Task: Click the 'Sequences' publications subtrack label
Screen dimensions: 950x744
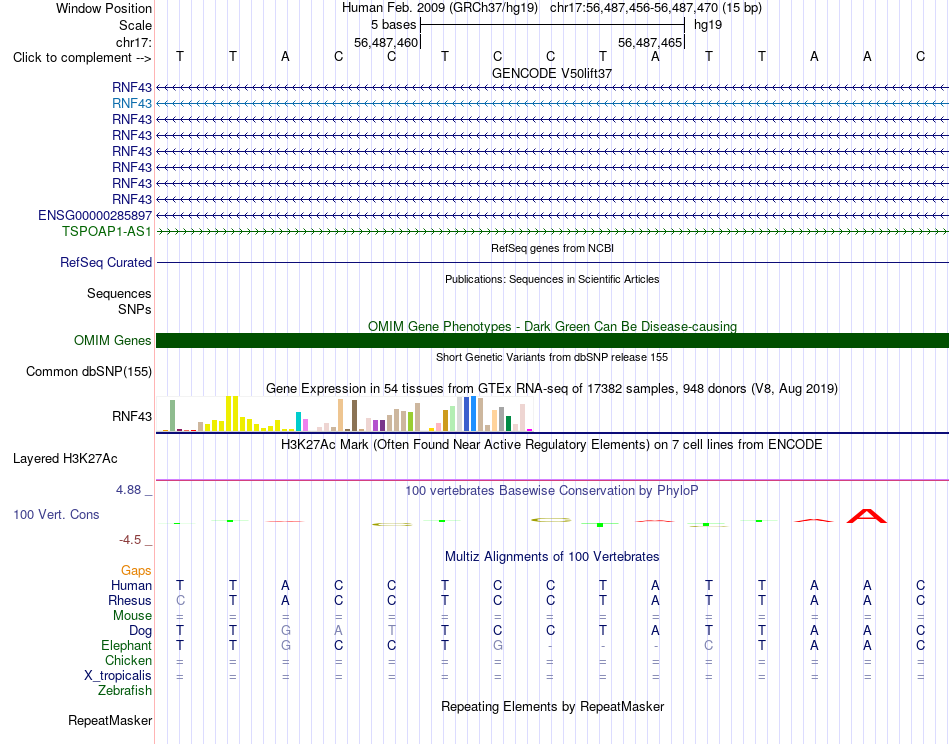Action: click(x=119, y=294)
